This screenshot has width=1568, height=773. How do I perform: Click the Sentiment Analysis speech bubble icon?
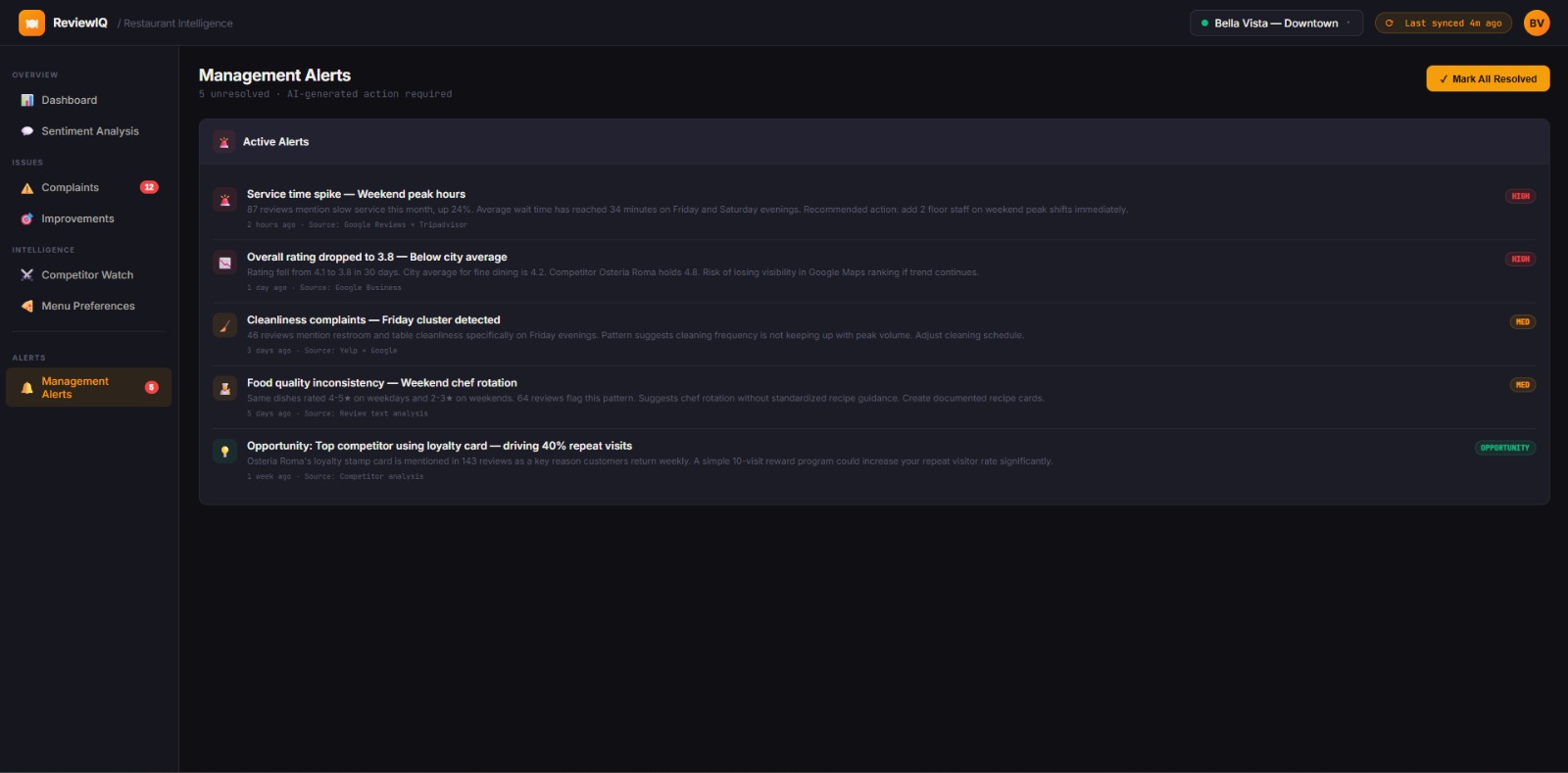click(27, 131)
